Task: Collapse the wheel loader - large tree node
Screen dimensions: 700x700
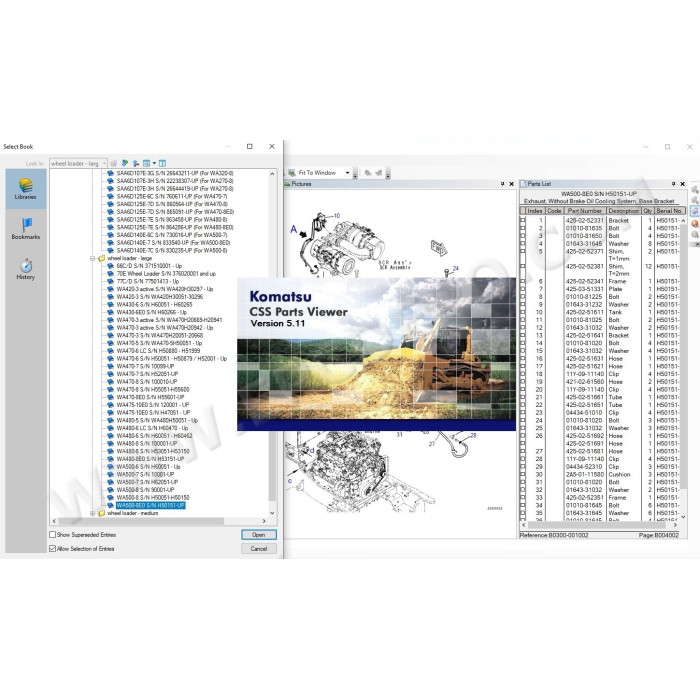Action: click(93, 258)
